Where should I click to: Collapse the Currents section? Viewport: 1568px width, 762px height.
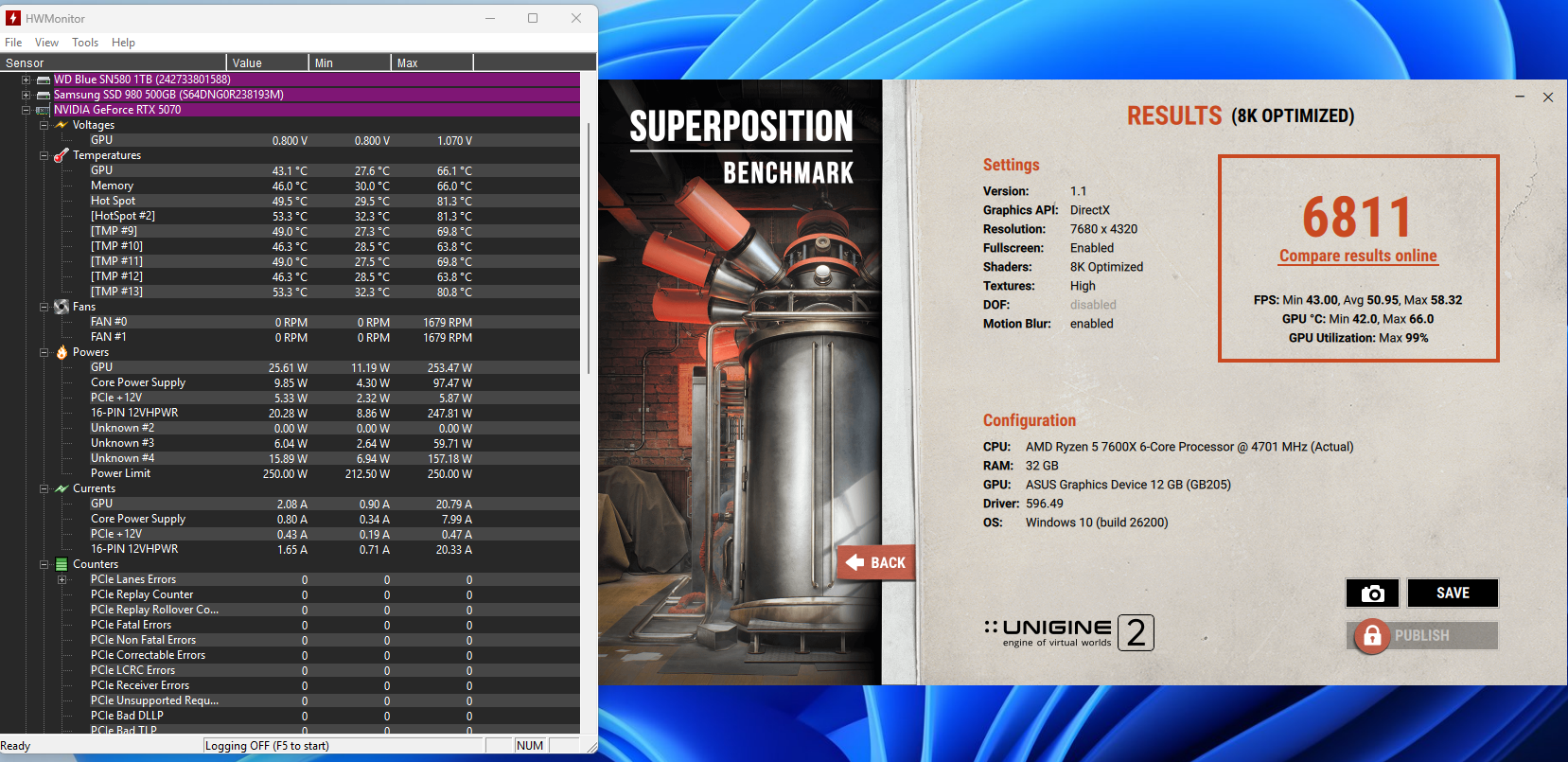(x=44, y=488)
